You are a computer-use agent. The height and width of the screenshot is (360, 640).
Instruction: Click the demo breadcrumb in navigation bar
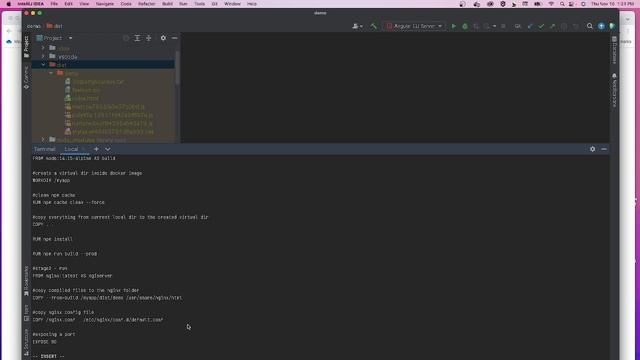(33, 26)
